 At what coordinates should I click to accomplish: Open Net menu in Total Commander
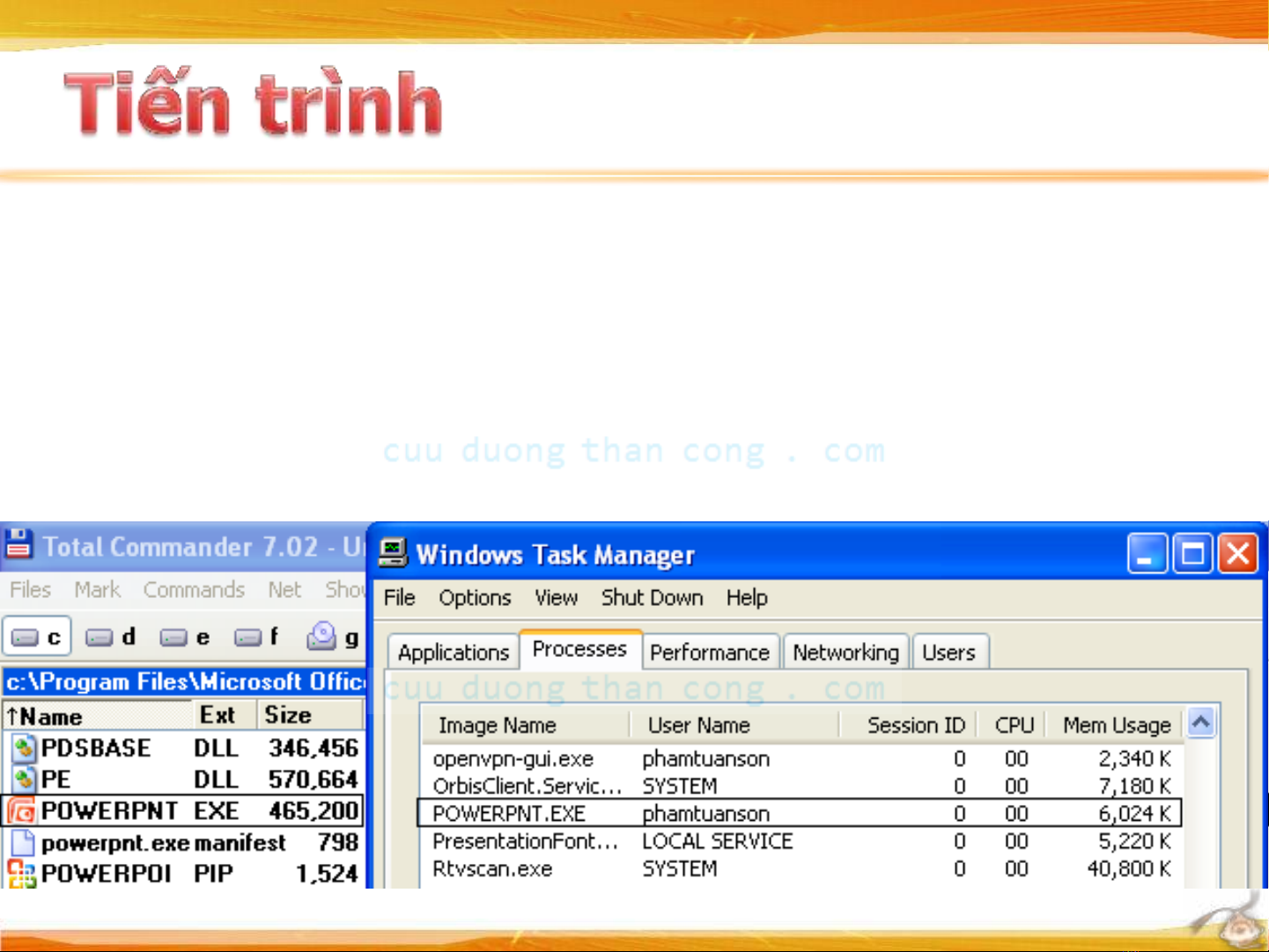[284, 589]
